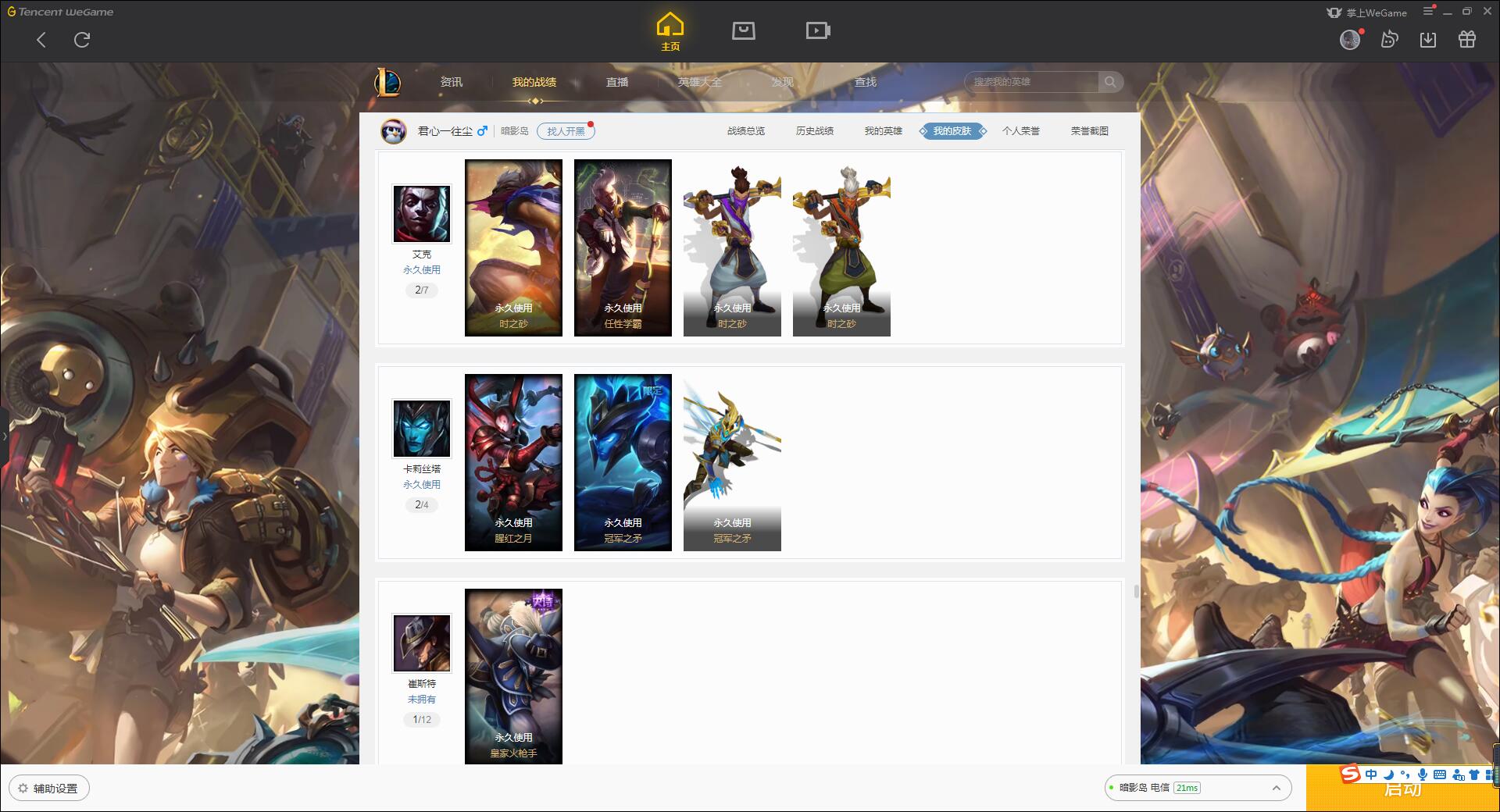Click the 找人开黑 button
Image resolution: width=1500 pixels, height=812 pixels.
[566, 131]
